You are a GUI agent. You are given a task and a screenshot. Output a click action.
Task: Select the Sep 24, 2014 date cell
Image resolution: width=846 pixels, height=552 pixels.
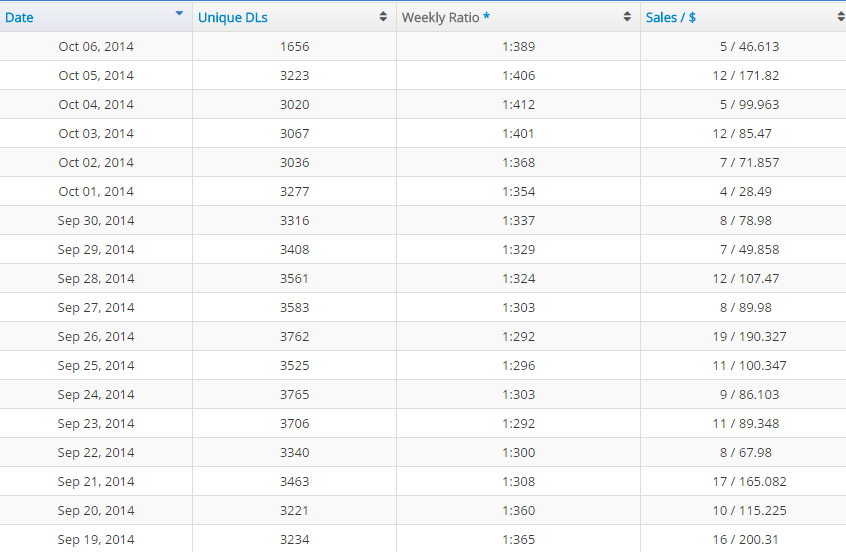coord(96,394)
